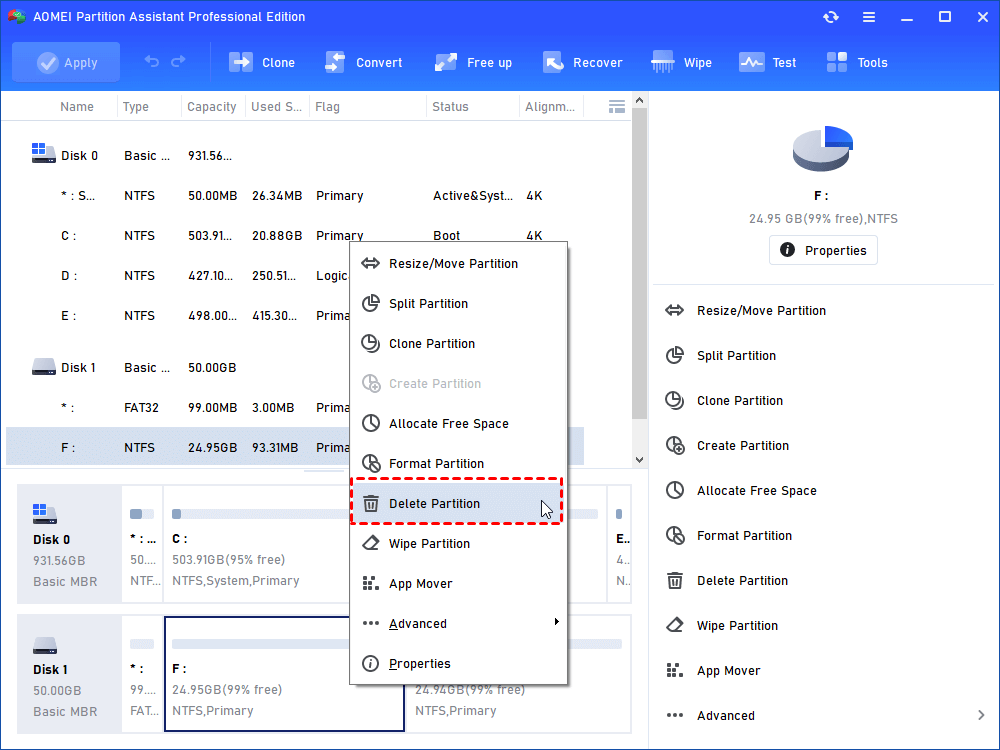Select the Disk 1 row in the list
Image resolution: width=1000 pixels, height=750 pixels.
point(295,367)
